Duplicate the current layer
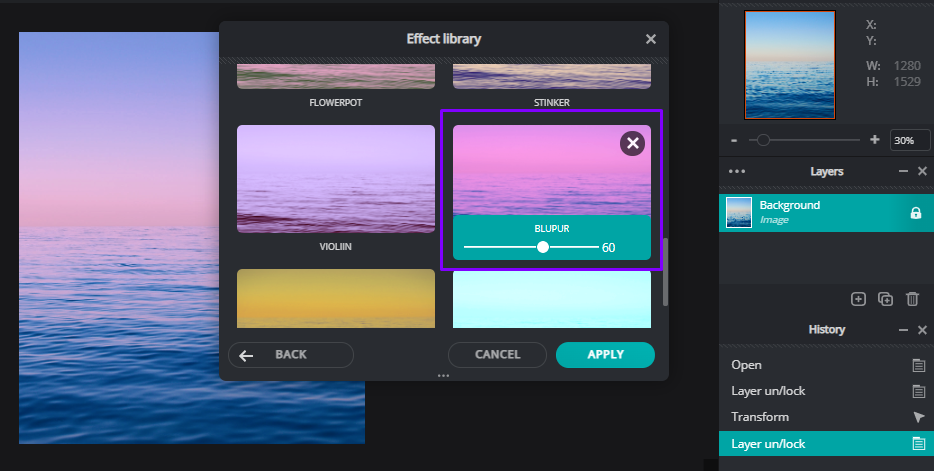Image resolution: width=934 pixels, height=471 pixels. (885, 299)
